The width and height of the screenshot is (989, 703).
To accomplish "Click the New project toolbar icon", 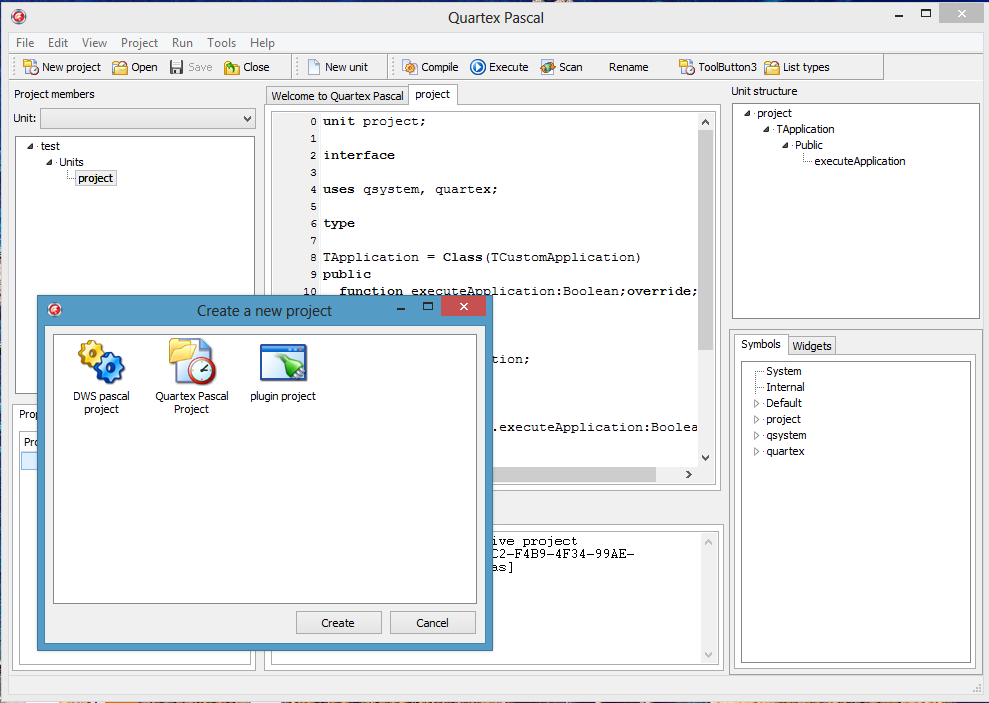I will coord(31,67).
